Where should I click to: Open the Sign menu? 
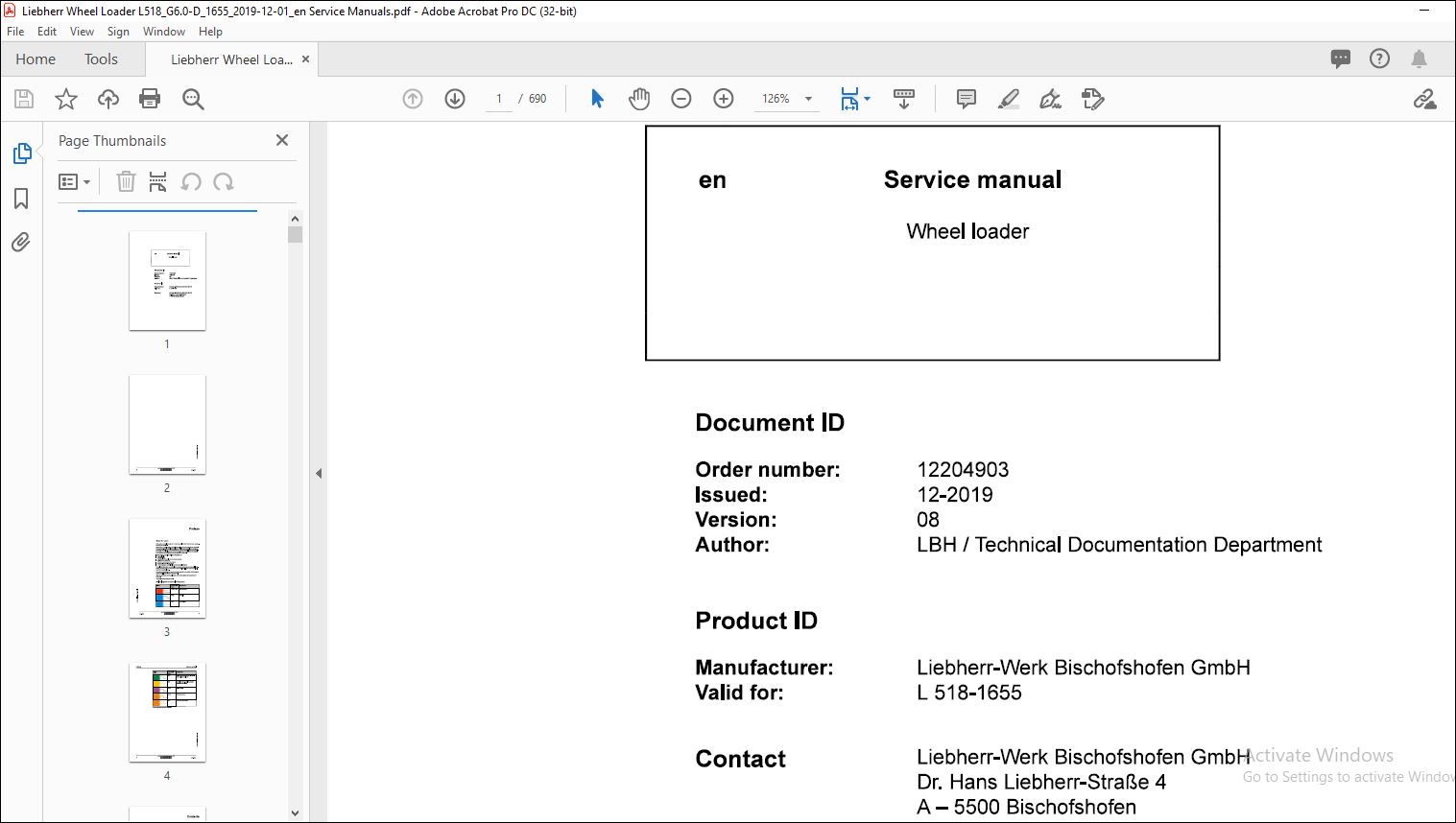tap(118, 32)
